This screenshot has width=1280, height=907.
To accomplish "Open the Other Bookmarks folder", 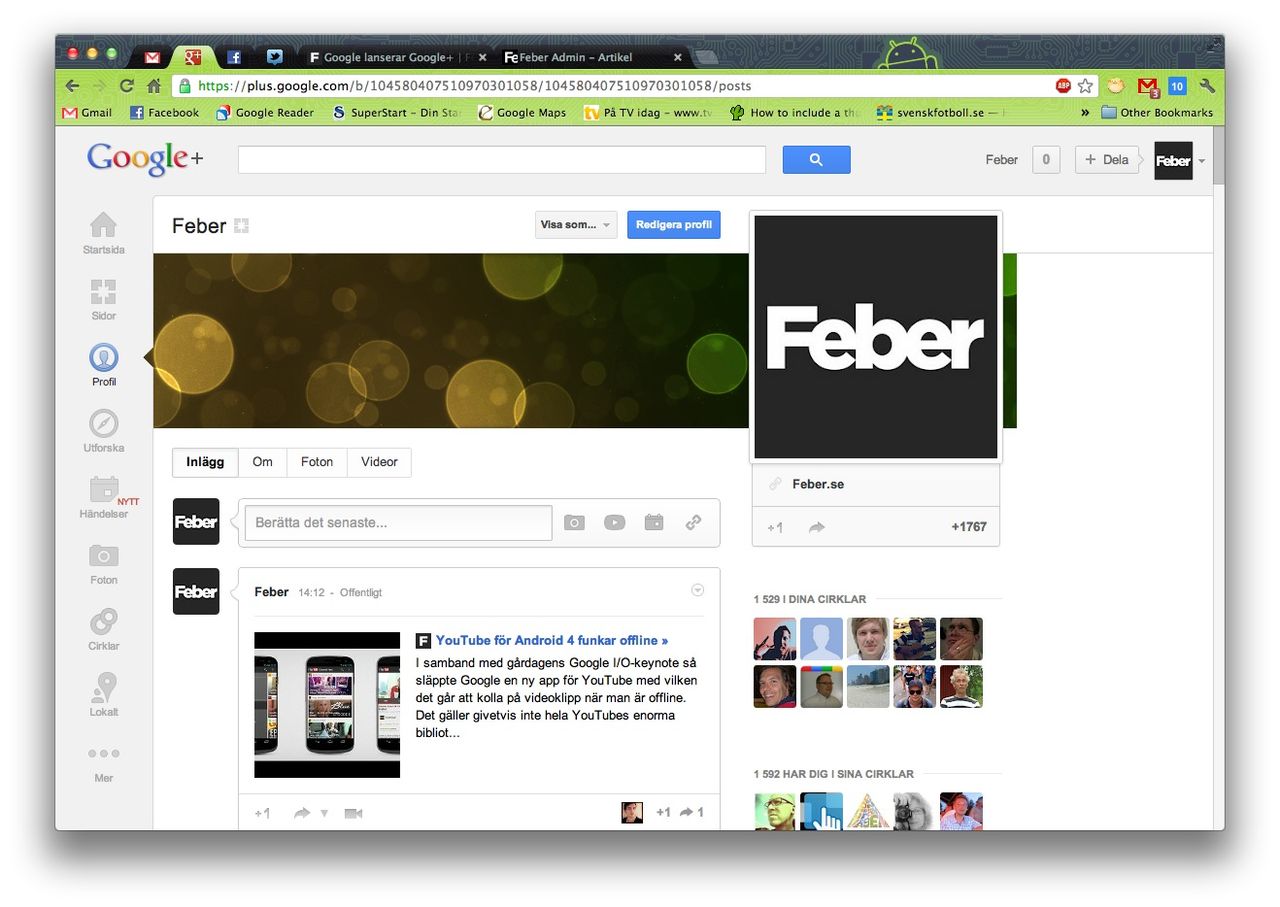I will (x=1157, y=113).
